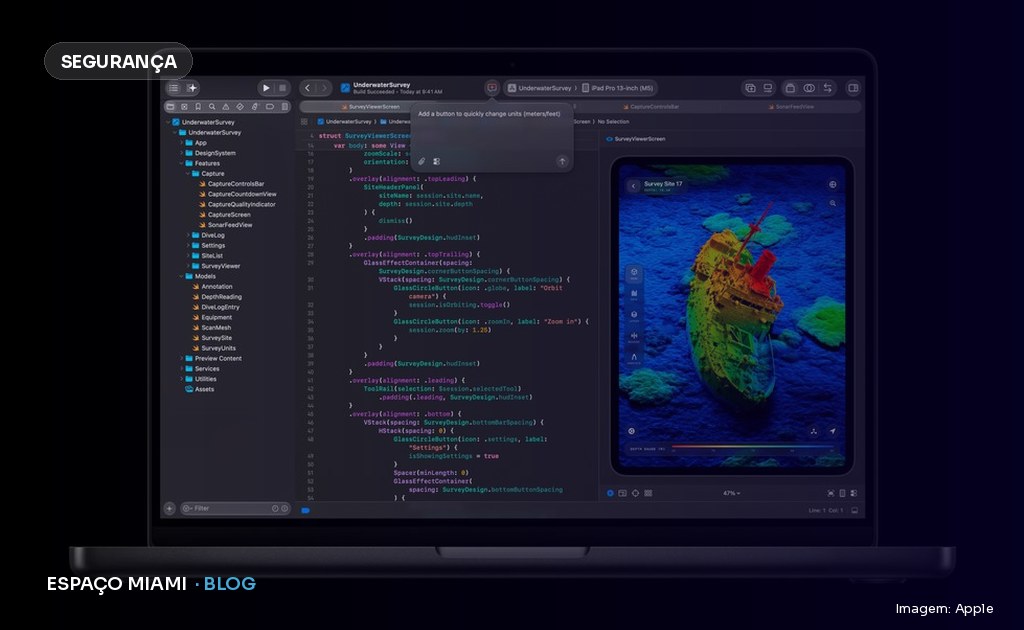This screenshot has width=1024, height=630.
Task: Switch the preview to selectable mode
Action: tap(622, 493)
